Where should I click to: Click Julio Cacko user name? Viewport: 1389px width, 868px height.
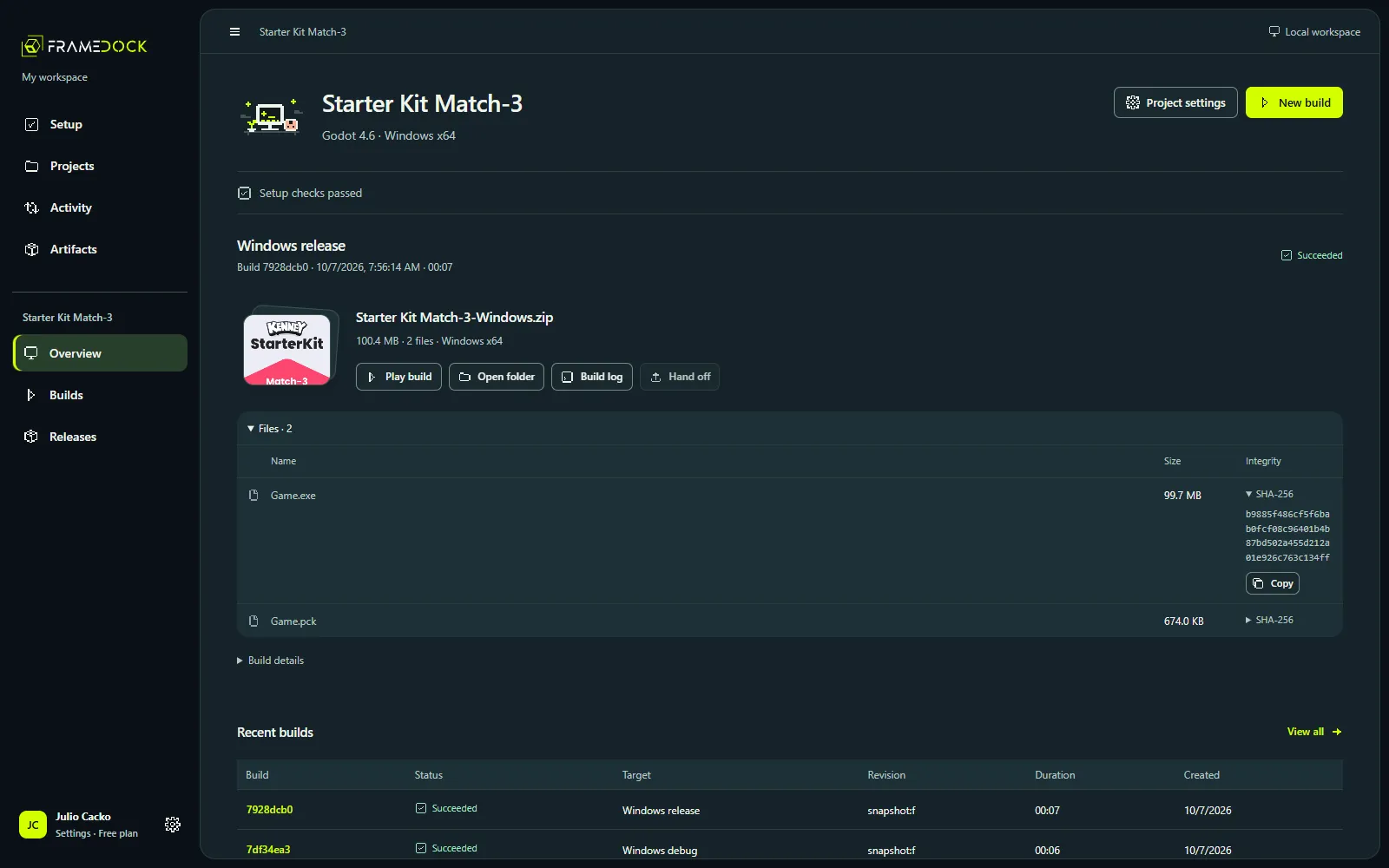click(83, 817)
